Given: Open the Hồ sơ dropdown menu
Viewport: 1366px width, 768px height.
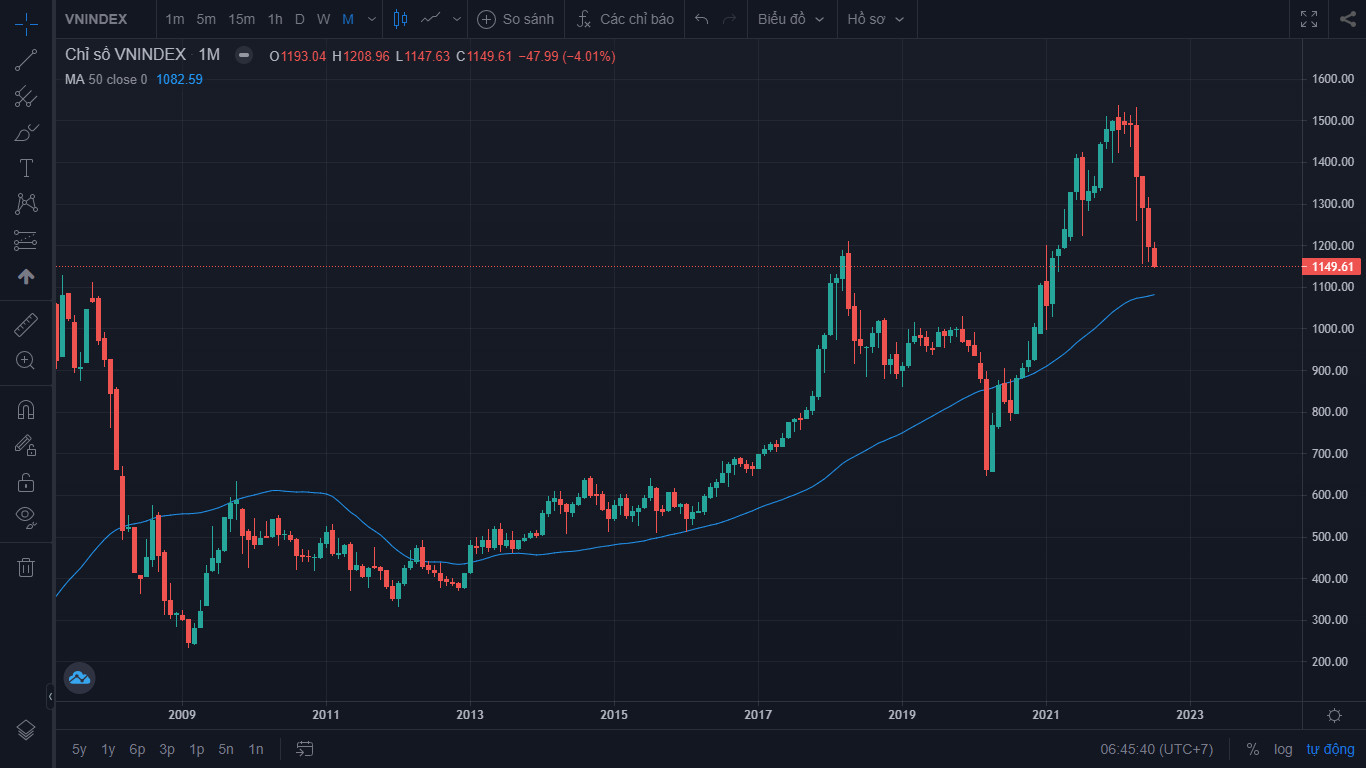Looking at the screenshot, I should point(875,19).
